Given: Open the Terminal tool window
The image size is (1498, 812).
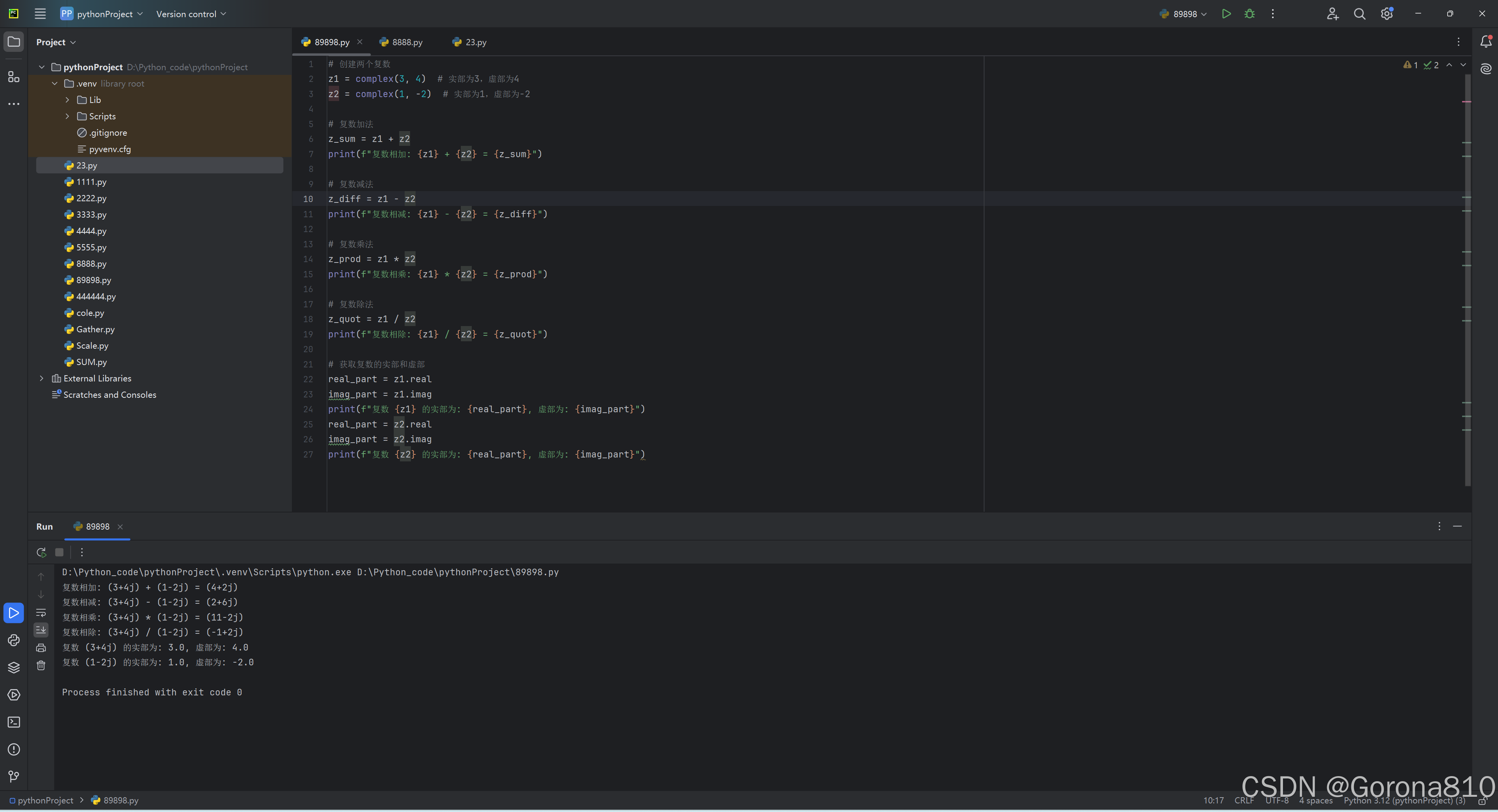Looking at the screenshot, I should tap(14, 722).
